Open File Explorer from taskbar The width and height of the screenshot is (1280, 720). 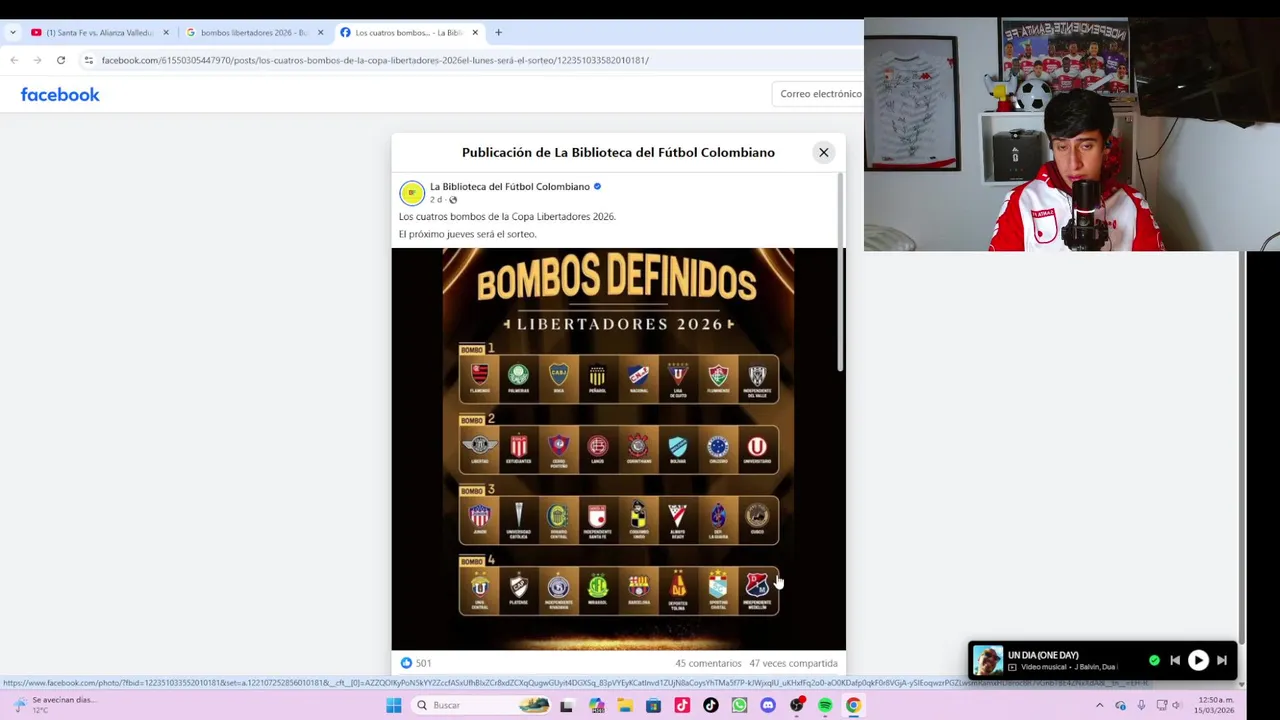pyautogui.click(x=625, y=705)
